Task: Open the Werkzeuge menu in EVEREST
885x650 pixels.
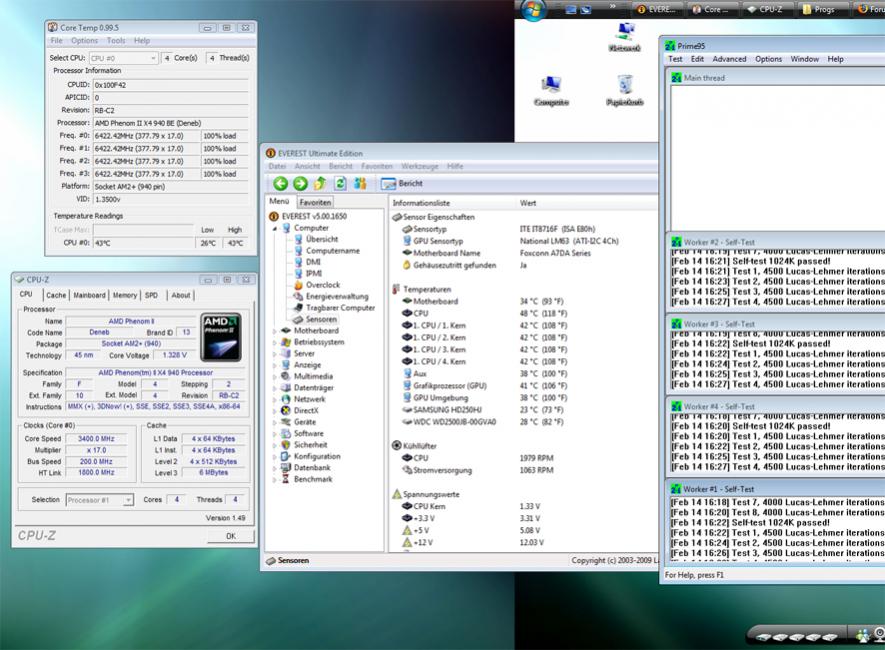Action: tap(420, 166)
